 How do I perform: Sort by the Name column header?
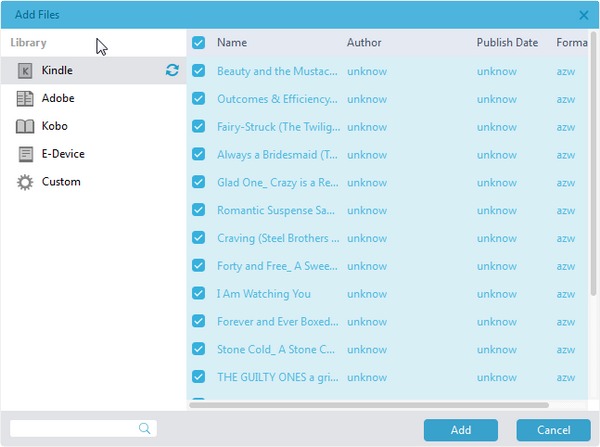click(232, 43)
